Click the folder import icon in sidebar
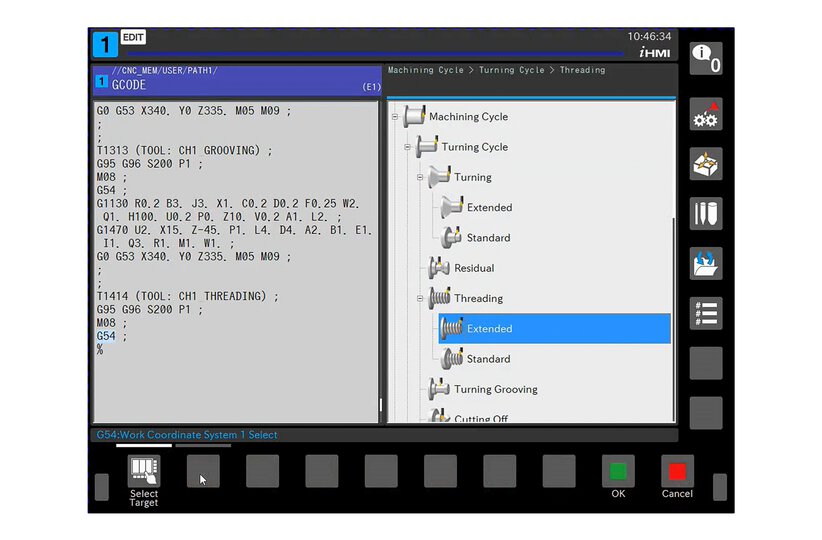 point(705,264)
